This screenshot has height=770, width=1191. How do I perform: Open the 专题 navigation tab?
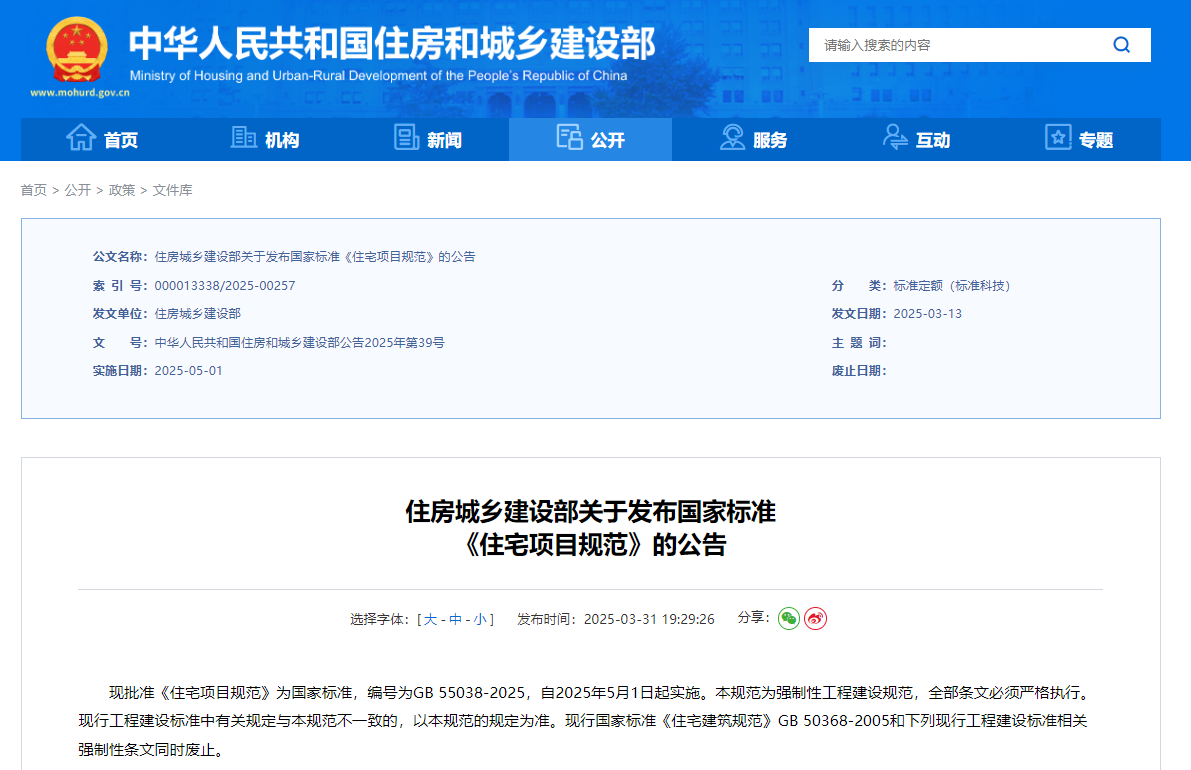(1079, 139)
